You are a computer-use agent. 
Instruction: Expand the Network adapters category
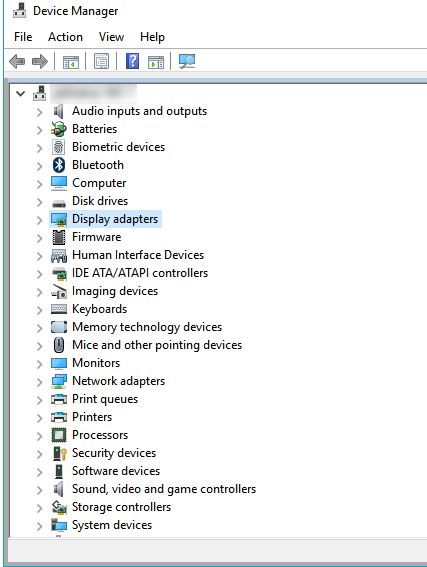pyautogui.click(x=39, y=382)
